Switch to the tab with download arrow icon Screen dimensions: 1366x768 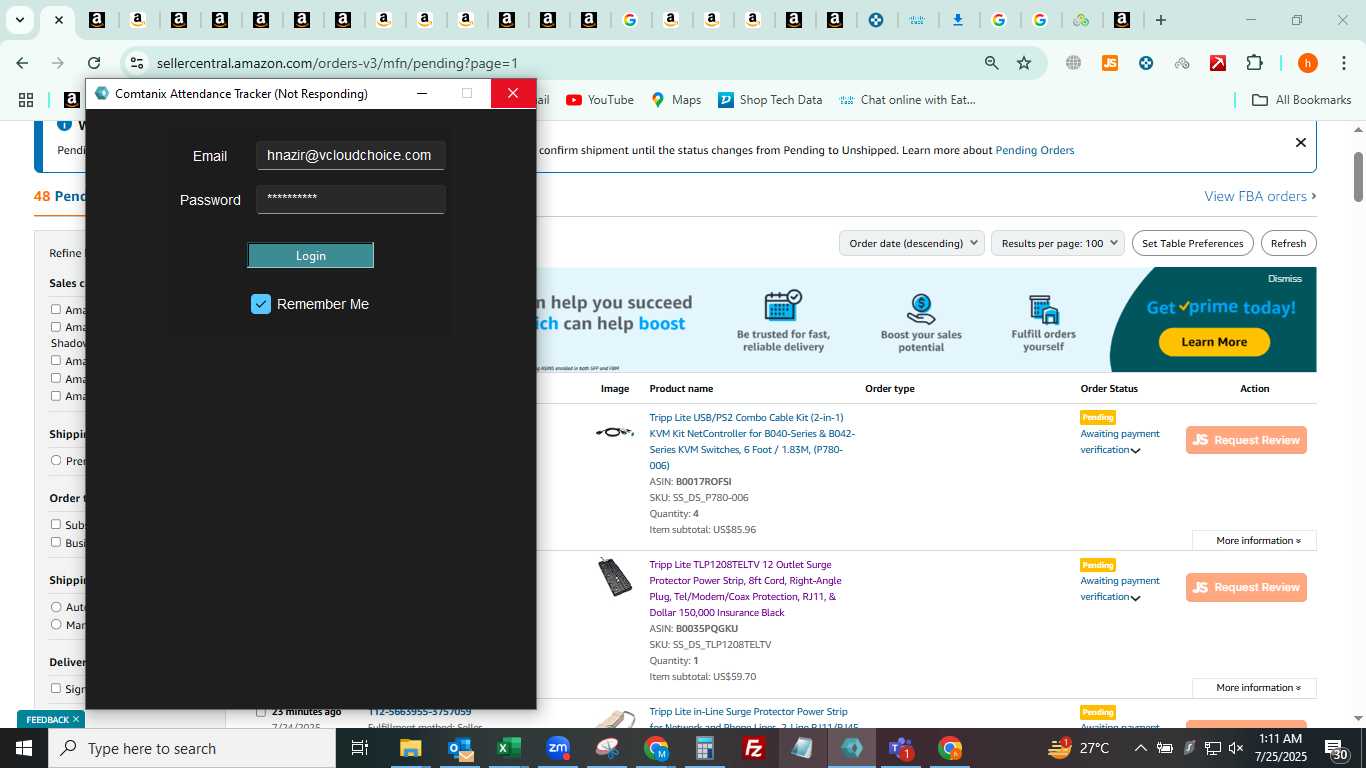(958, 20)
